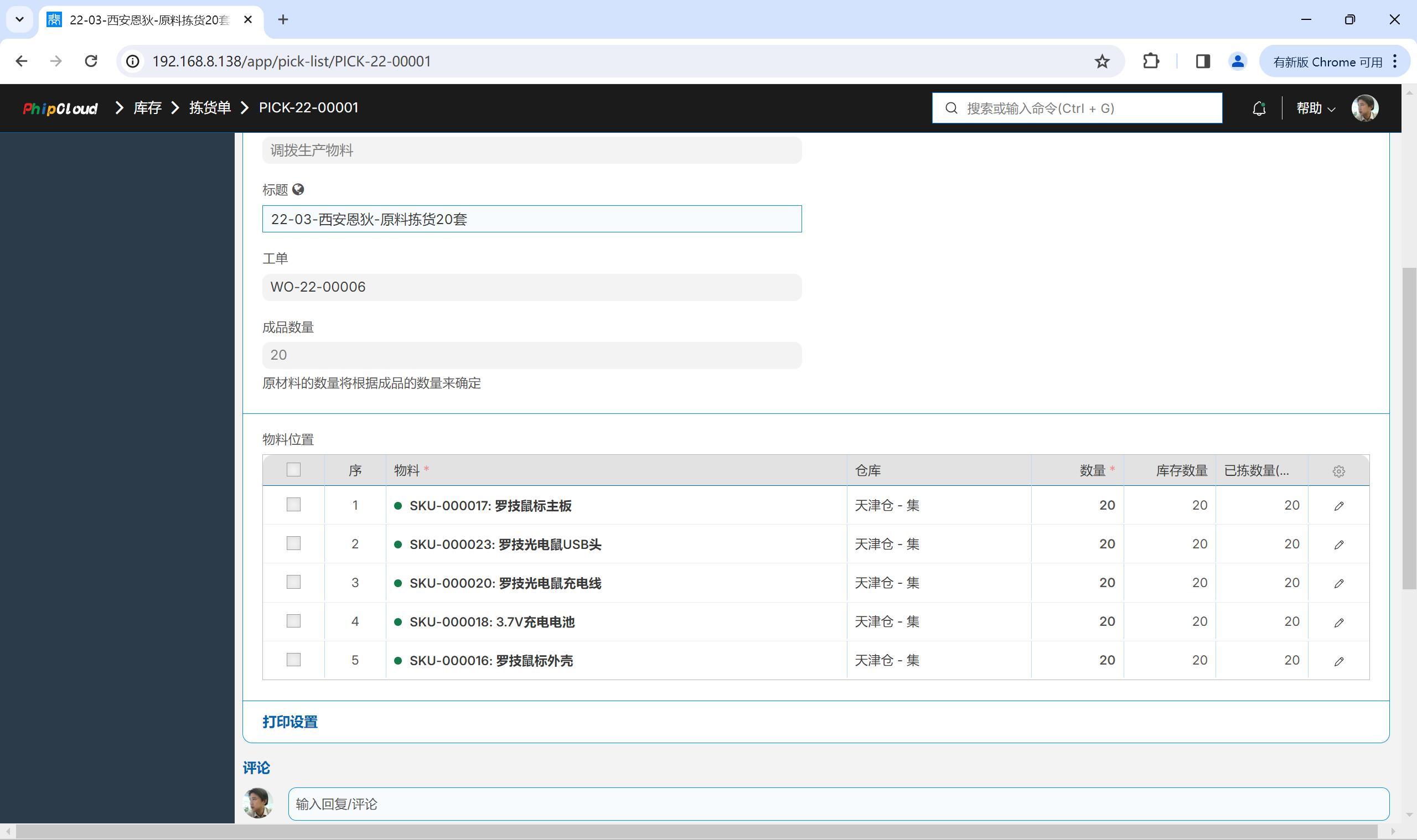Image resolution: width=1417 pixels, height=840 pixels.
Task: Edit row 1 with the pencil icon
Action: tap(1338, 505)
